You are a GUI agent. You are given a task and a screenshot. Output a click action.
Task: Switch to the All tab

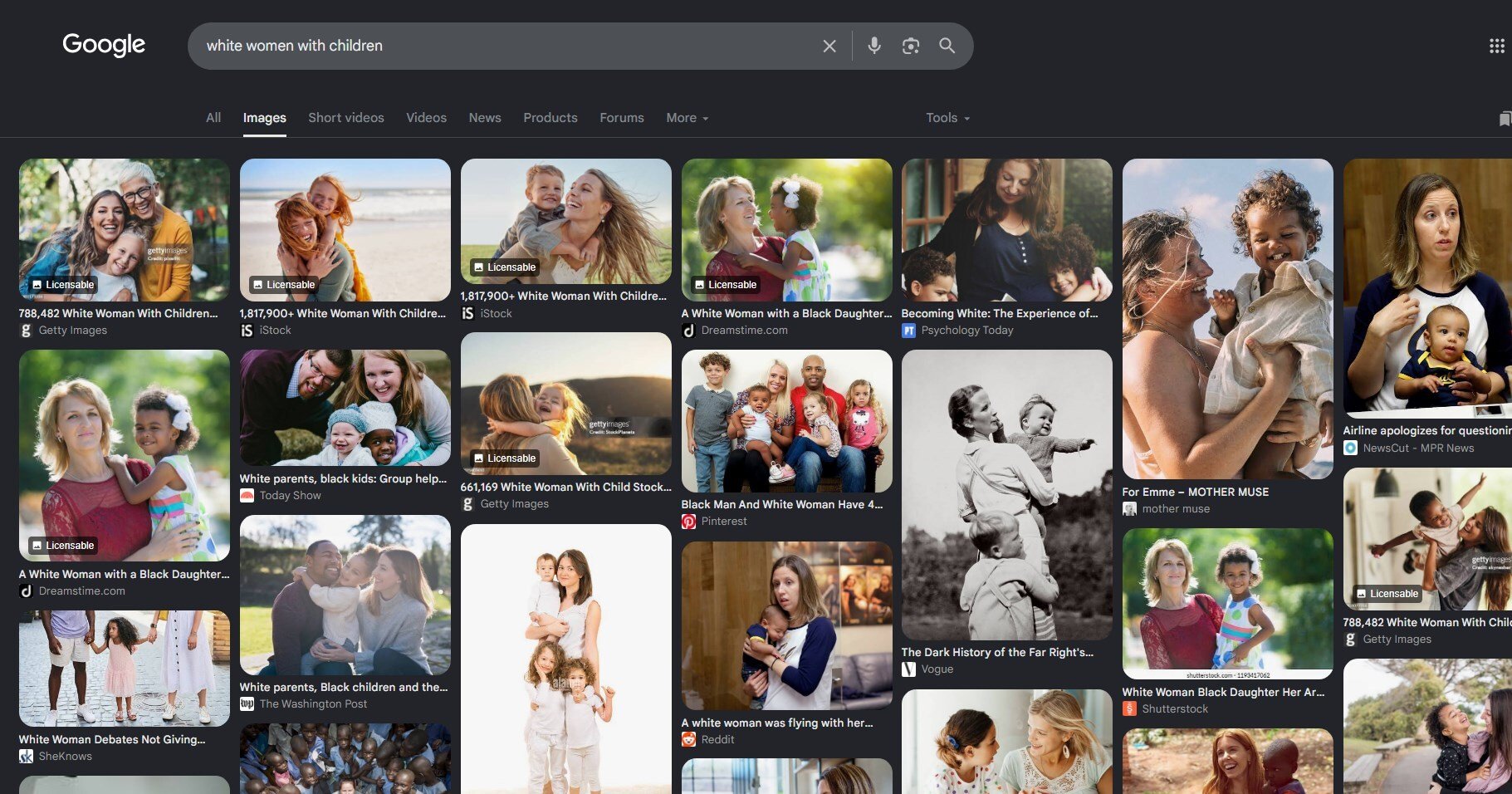click(213, 118)
